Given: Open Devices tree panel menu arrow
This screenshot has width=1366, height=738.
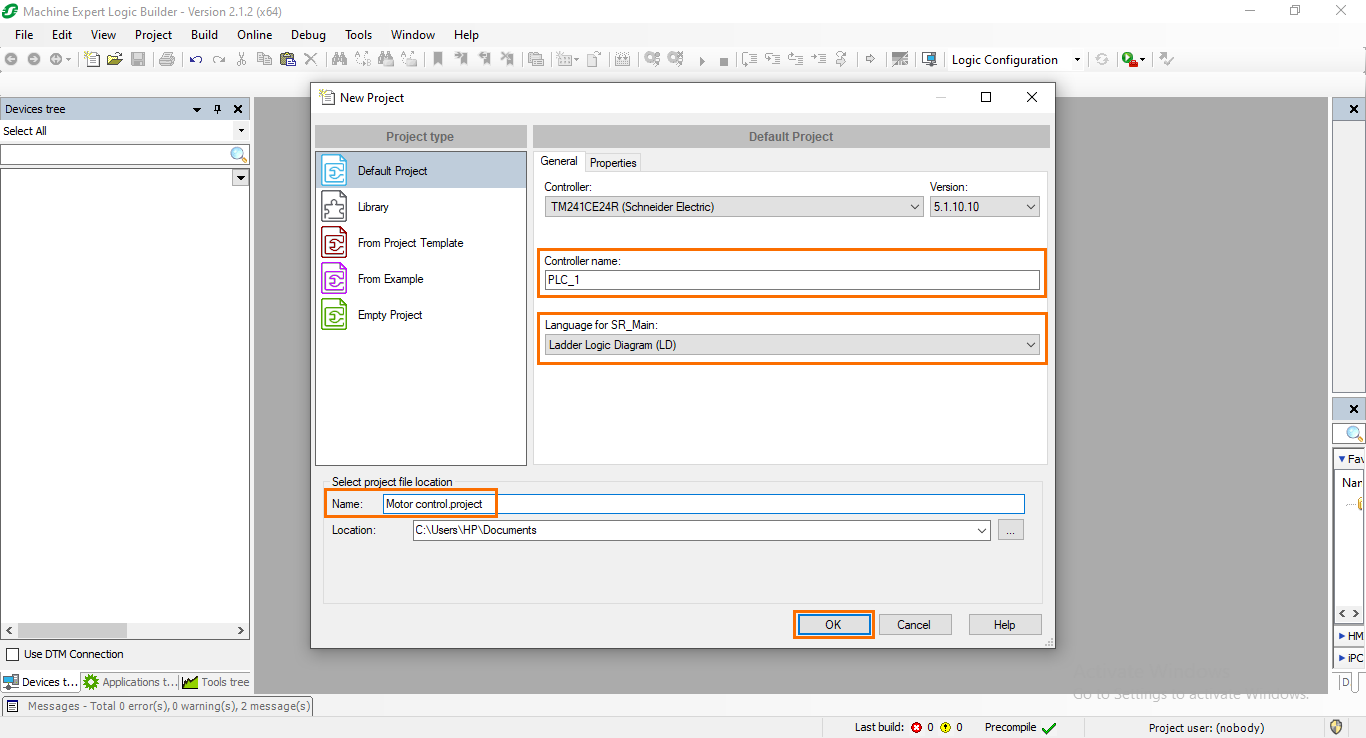Looking at the screenshot, I should [197, 109].
